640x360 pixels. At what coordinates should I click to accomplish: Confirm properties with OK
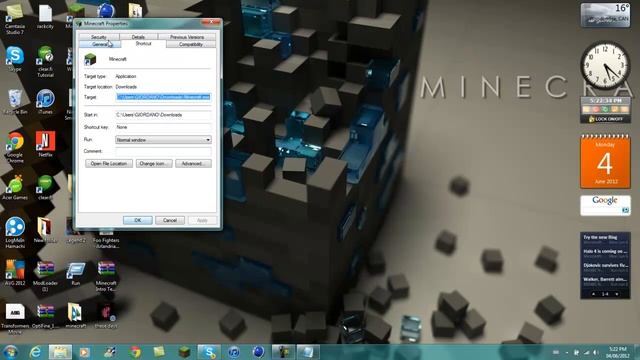pyautogui.click(x=138, y=220)
